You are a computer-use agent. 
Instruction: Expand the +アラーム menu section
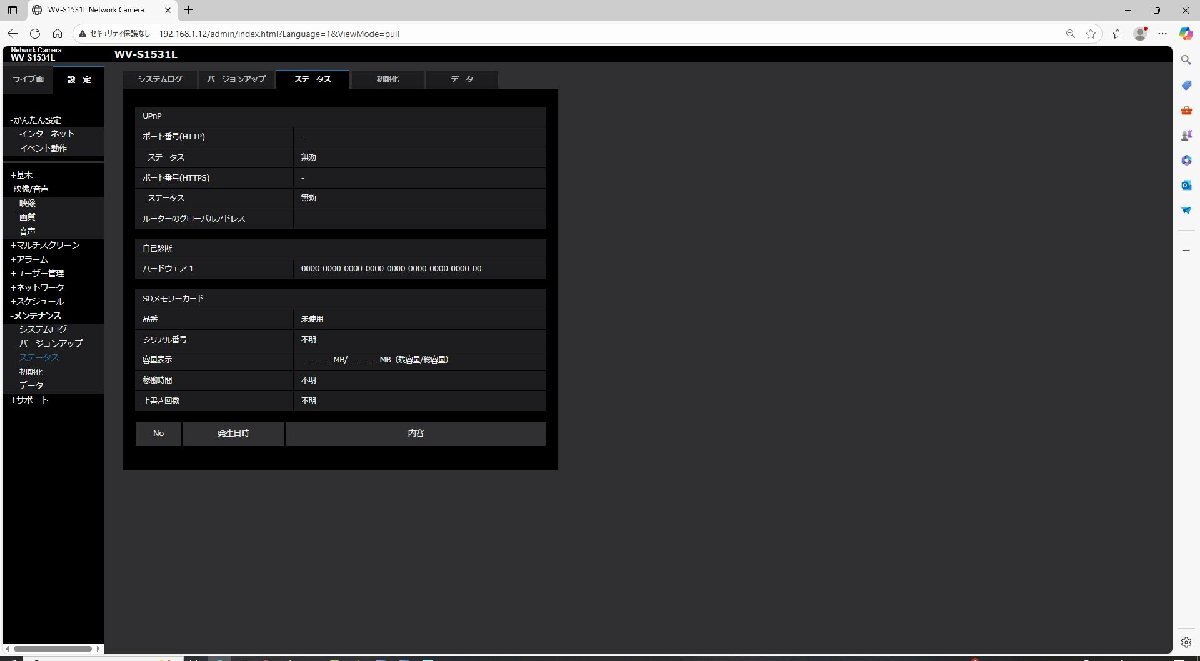pos(29,259)
